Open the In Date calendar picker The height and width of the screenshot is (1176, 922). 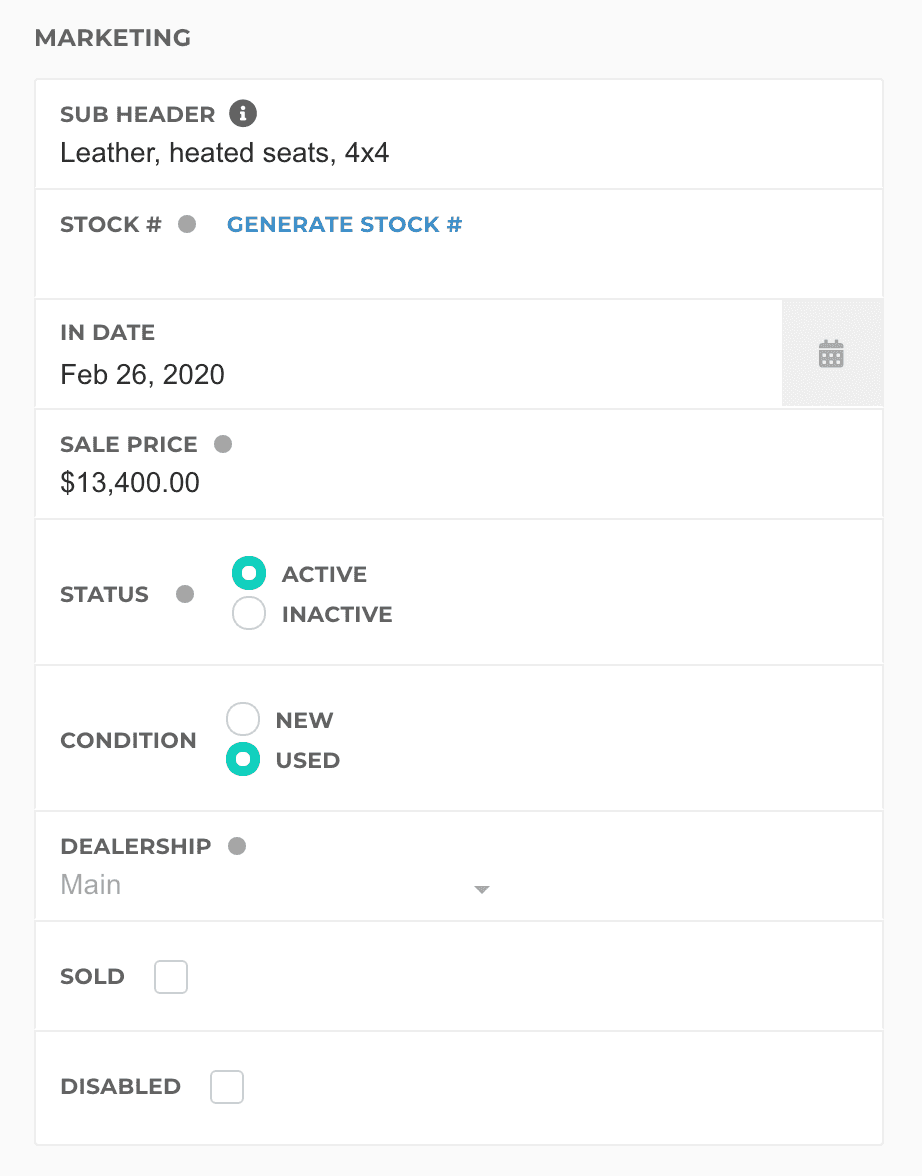coord(831,354)
